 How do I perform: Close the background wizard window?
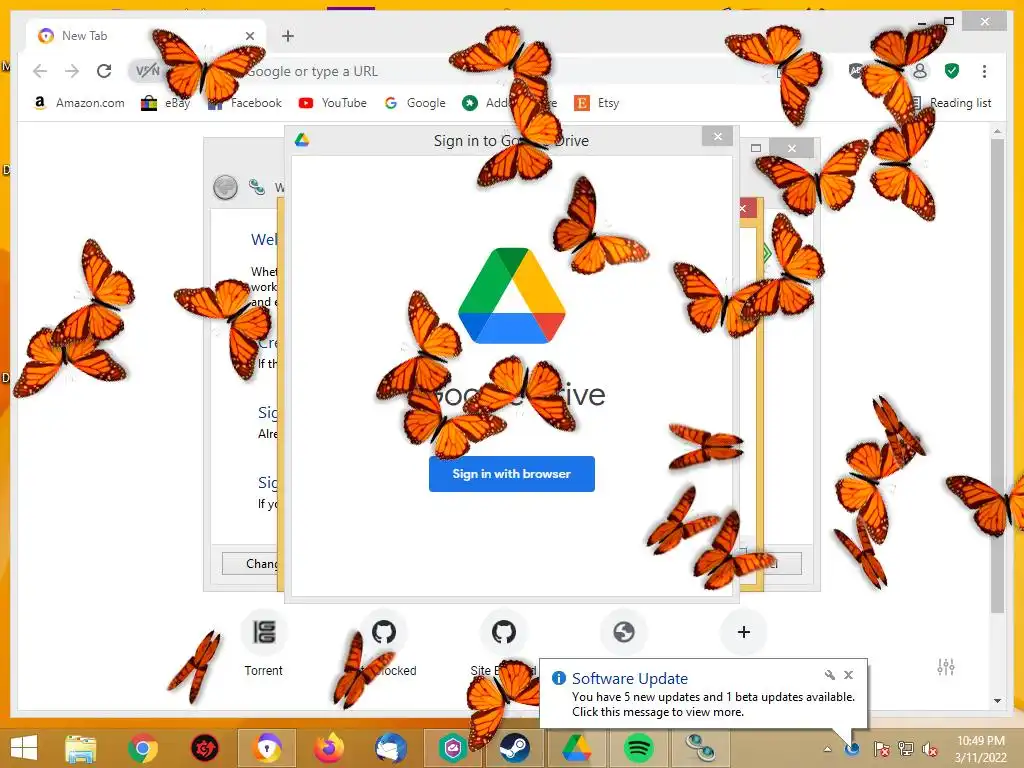792,148
